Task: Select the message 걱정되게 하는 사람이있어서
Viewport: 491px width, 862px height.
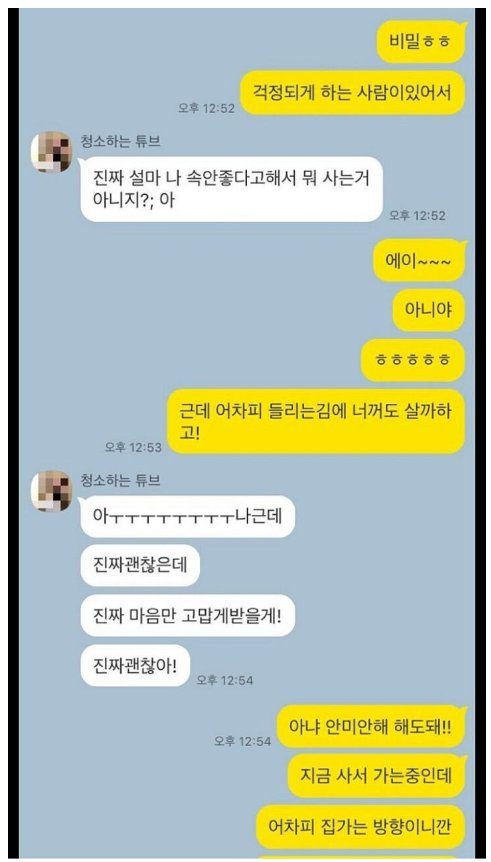Action: coord(354,92)
